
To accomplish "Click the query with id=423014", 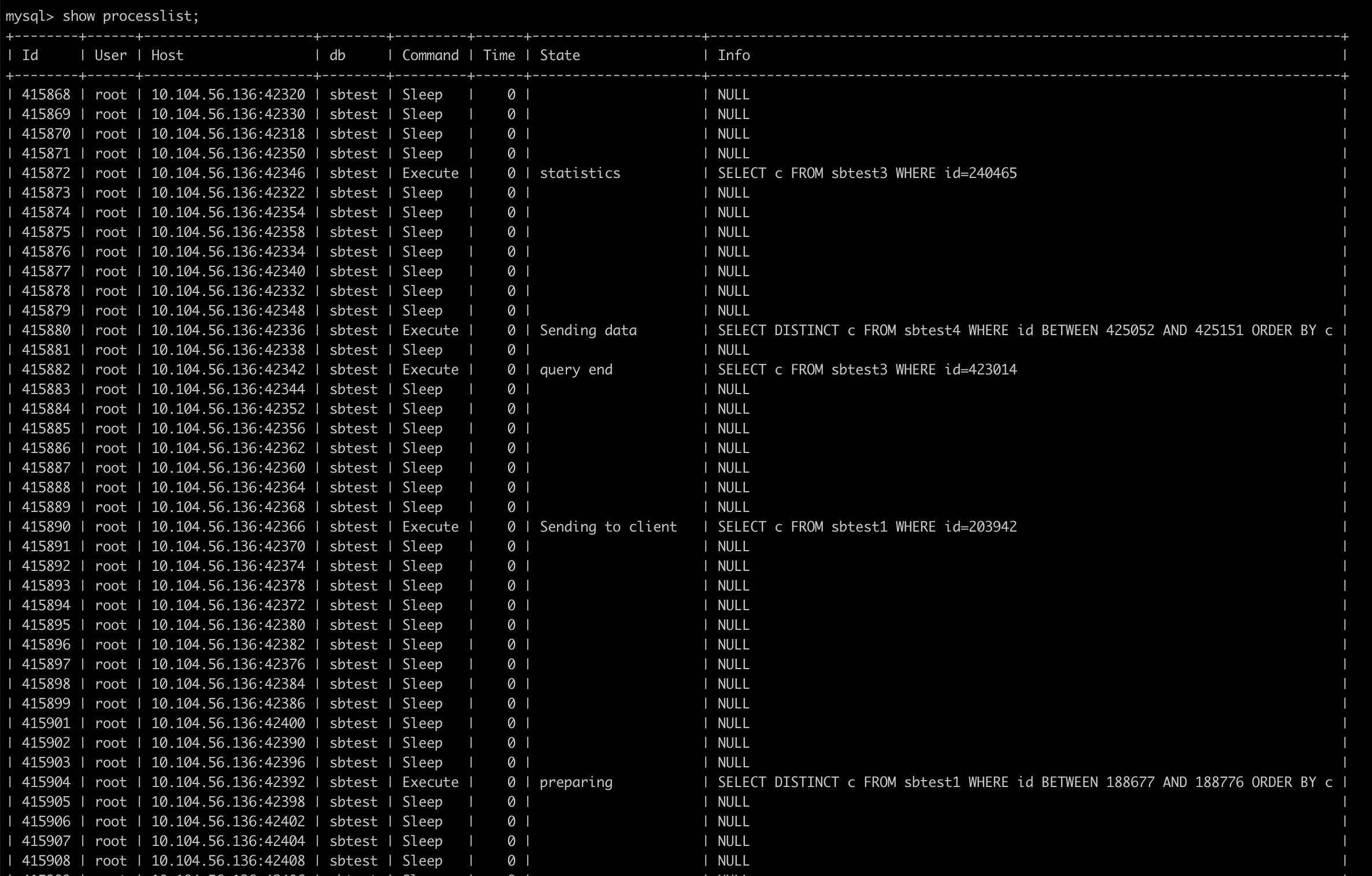I will 867,370.
